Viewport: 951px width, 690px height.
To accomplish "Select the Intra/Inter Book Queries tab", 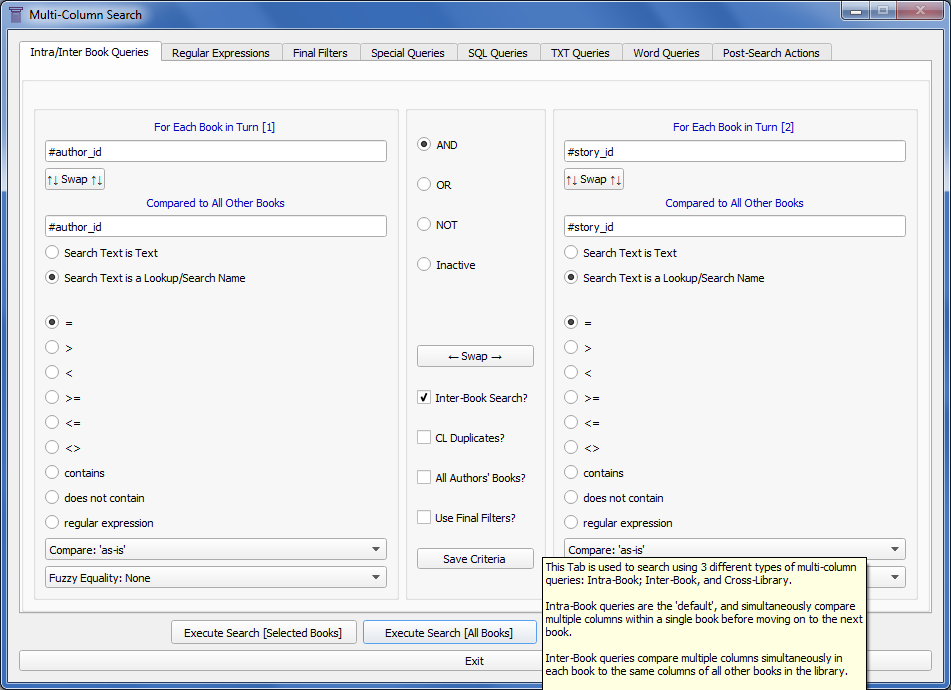I will (x=90, y=52).
